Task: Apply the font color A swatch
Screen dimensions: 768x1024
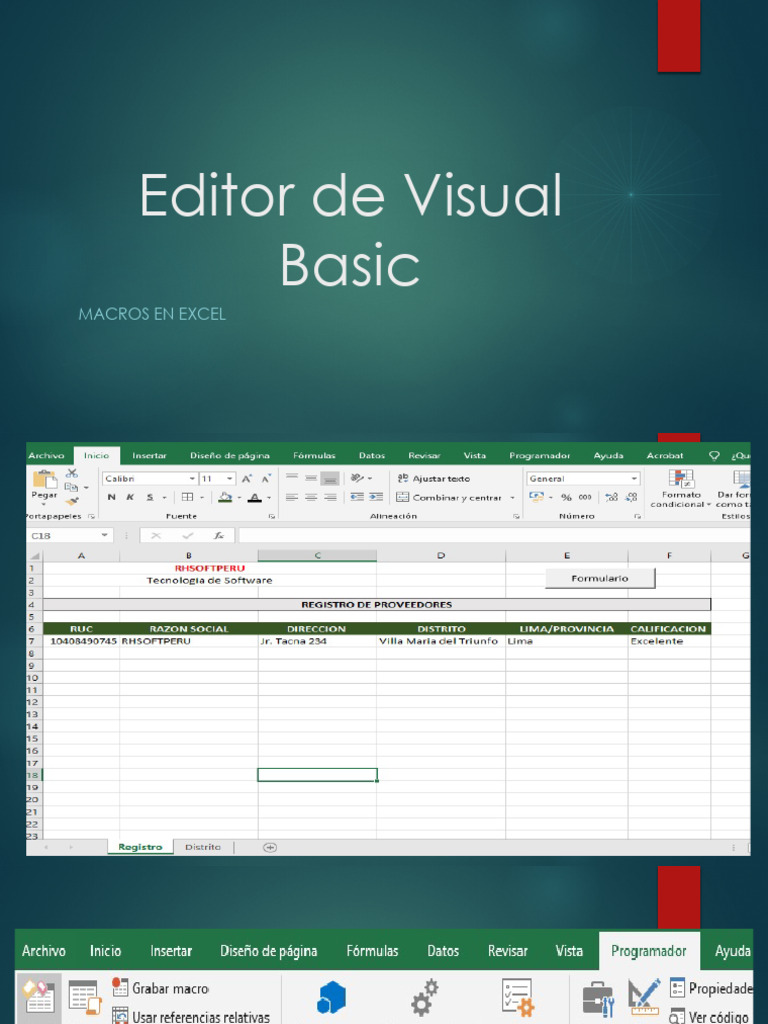Action: pos(255,498)
